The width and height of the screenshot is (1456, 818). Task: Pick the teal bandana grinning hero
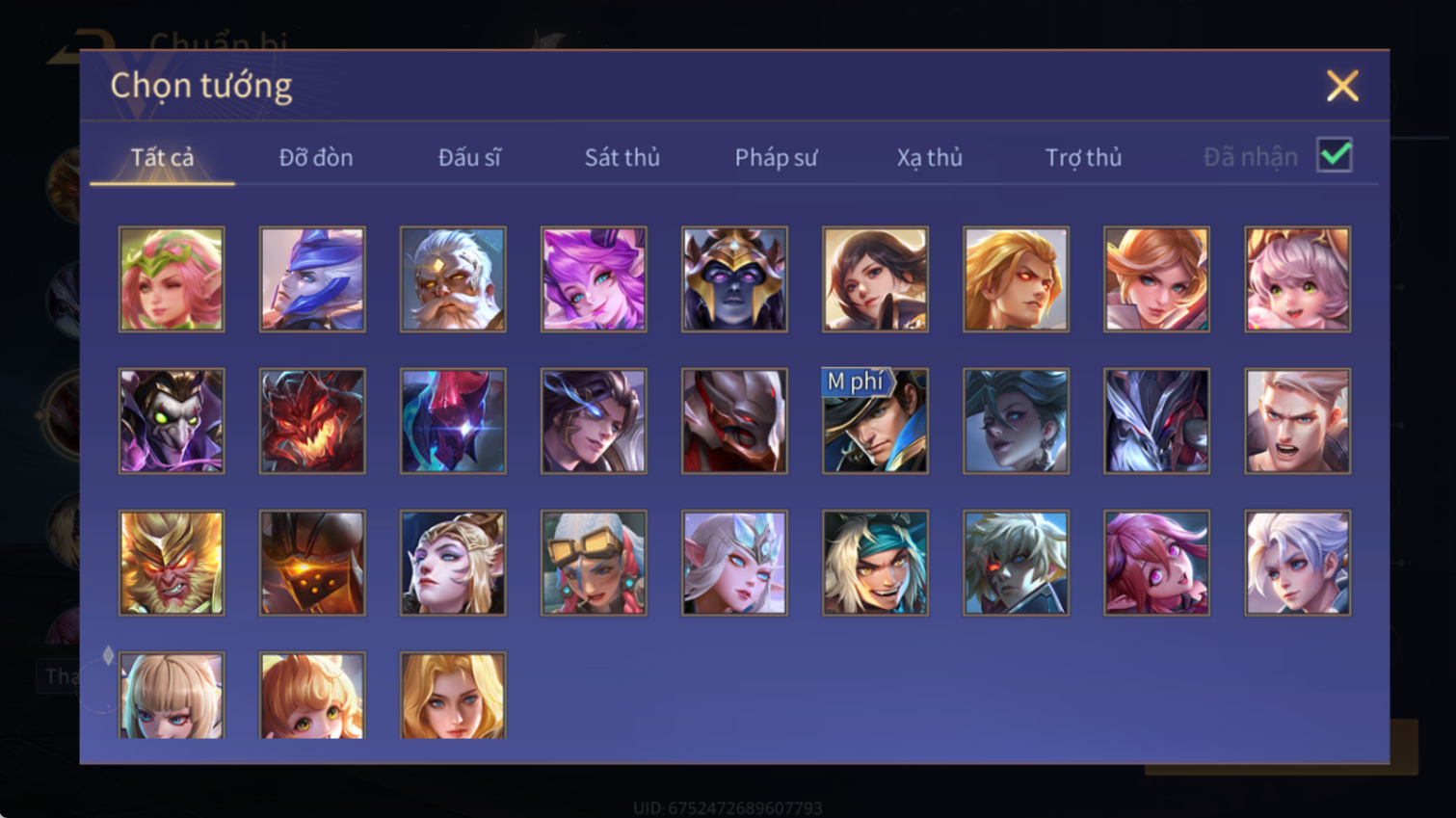pos(875,563)
